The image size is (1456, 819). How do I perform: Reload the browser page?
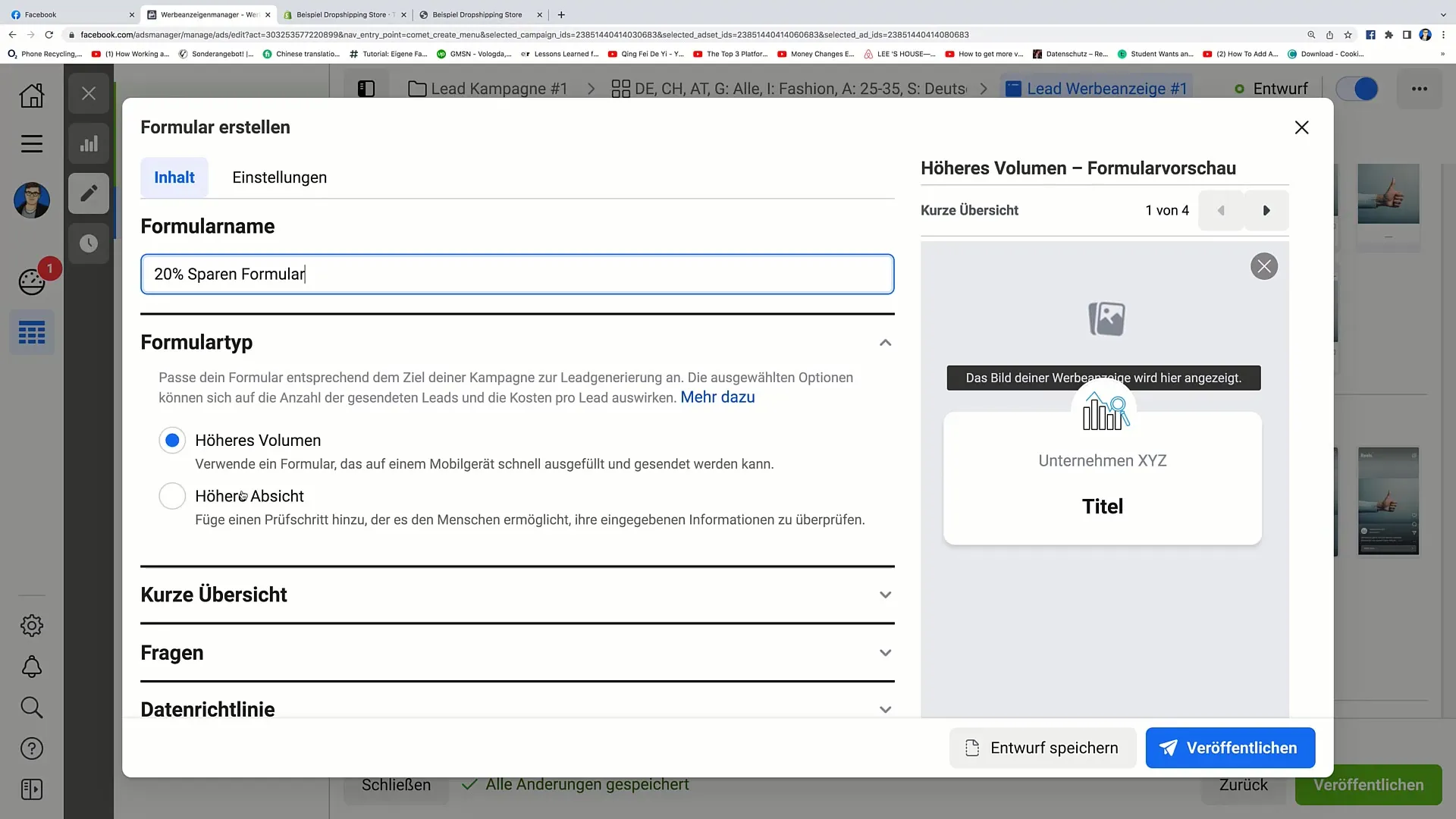pyautogui.click(x=49, y=35)
